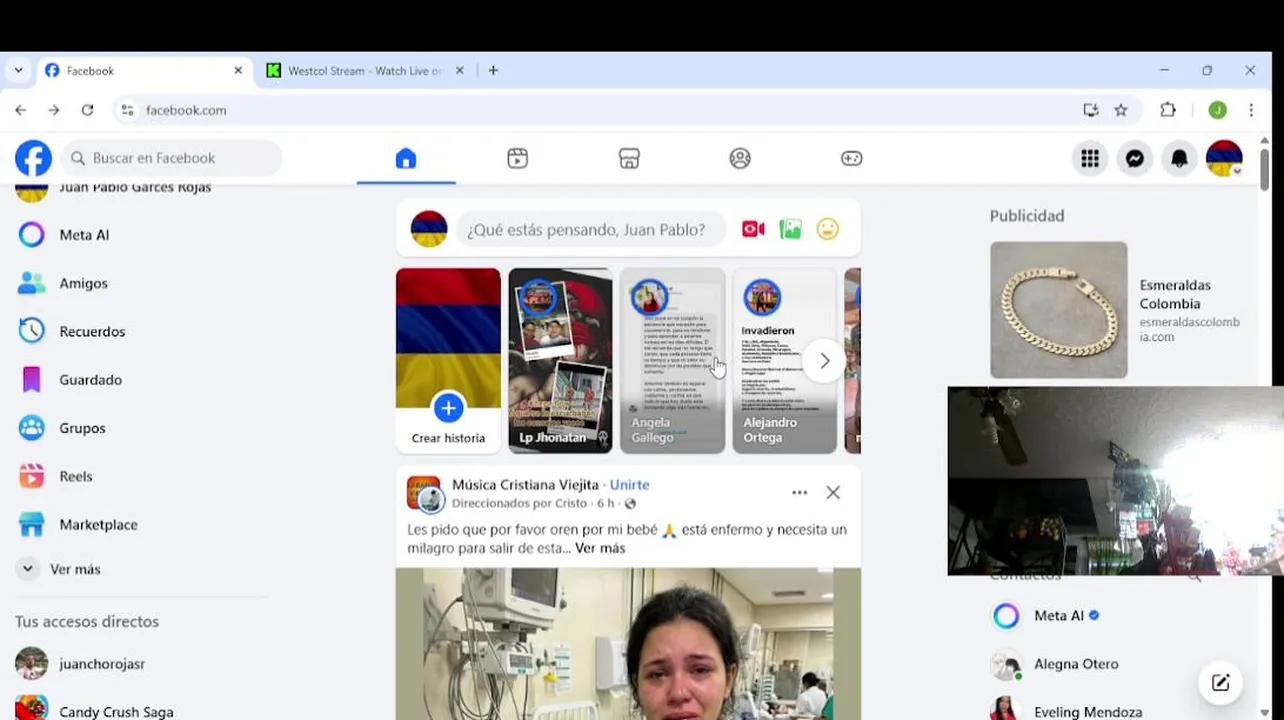Click the new message compose icon
Screen dimensions: 1284x720
click(x=1220, y=683)
